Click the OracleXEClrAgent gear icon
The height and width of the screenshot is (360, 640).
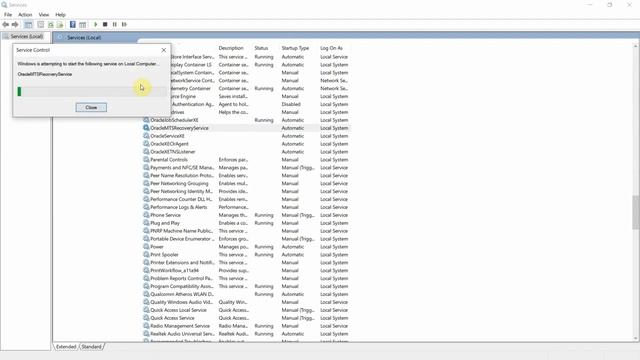coord(146,144)
